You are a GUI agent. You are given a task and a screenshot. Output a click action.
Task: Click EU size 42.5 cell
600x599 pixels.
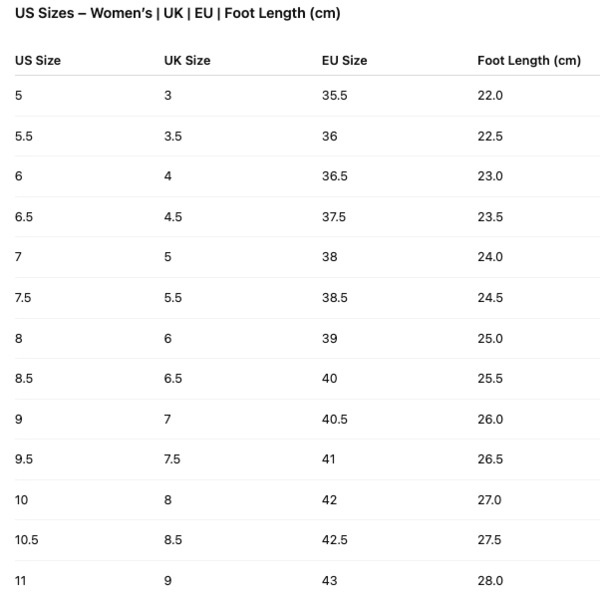tap(335, 540)
